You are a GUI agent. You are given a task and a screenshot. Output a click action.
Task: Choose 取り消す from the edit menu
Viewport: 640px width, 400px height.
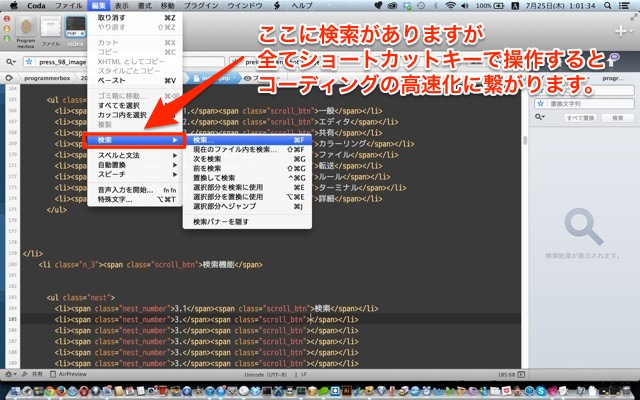135,18
